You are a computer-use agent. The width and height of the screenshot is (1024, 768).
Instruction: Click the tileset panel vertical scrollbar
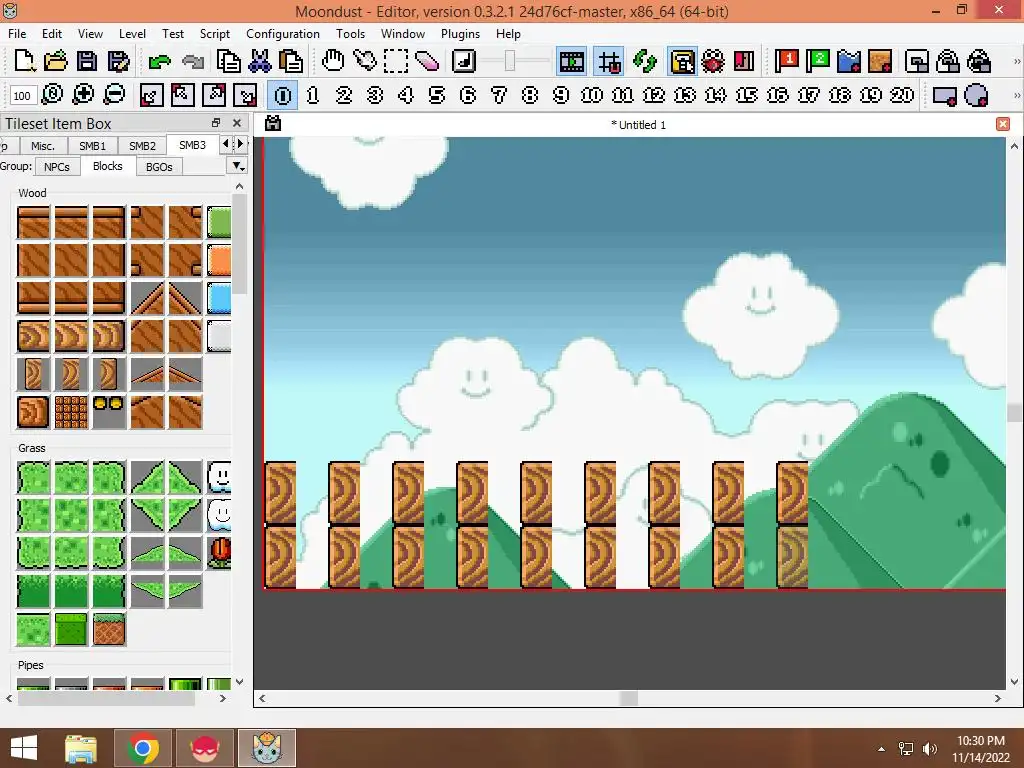[239, 243]
